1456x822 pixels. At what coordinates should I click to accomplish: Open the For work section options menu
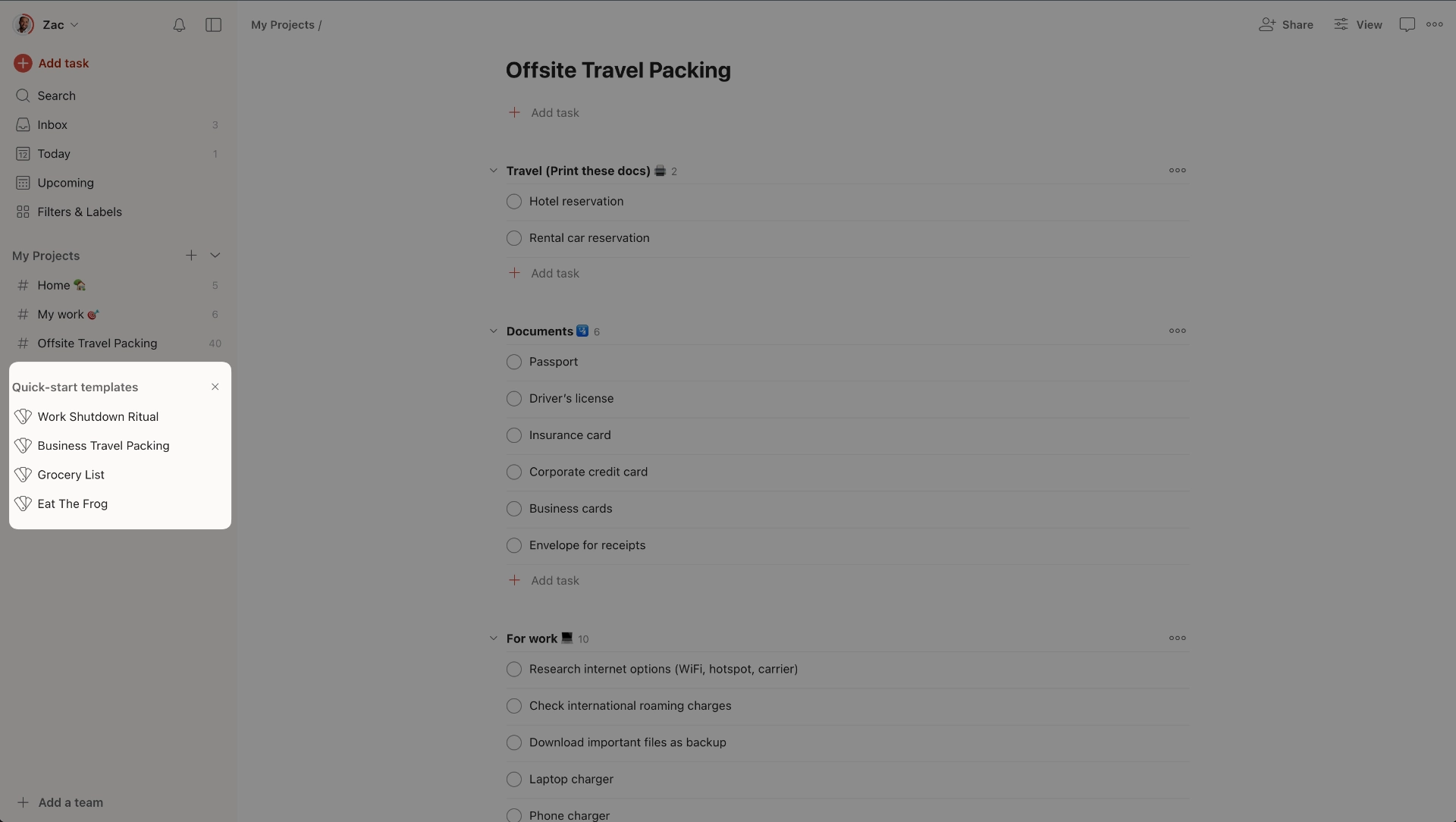click(1178, 638)
